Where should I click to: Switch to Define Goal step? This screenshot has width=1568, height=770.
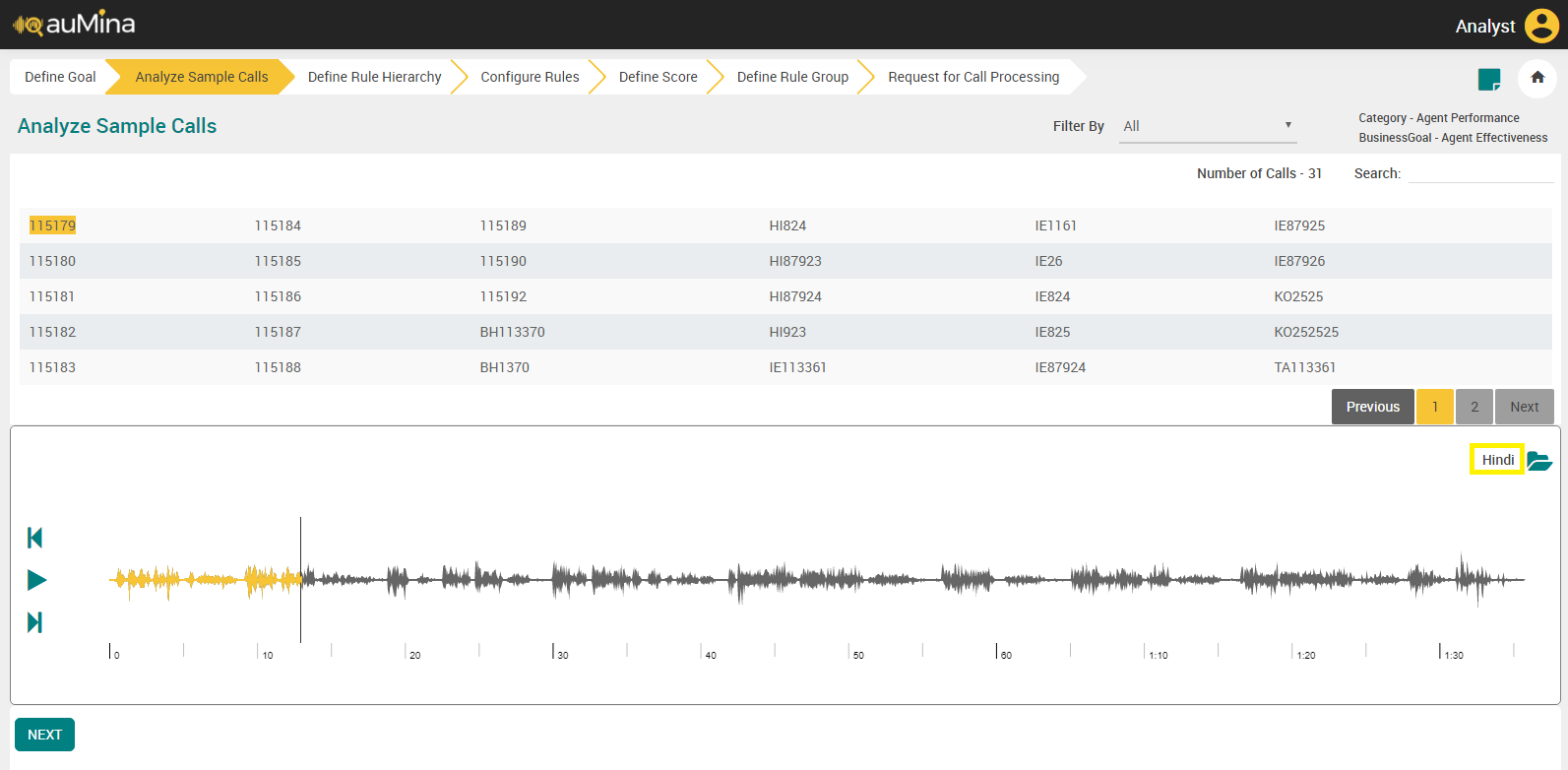(60, 77)
